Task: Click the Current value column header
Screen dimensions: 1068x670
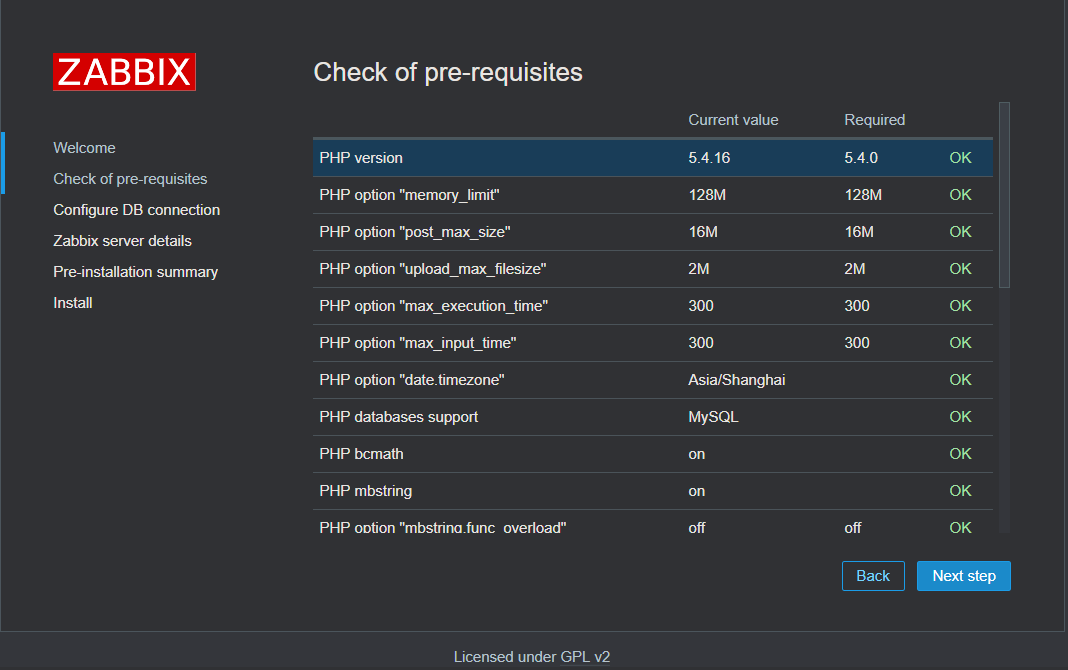Action: point(733,120)
